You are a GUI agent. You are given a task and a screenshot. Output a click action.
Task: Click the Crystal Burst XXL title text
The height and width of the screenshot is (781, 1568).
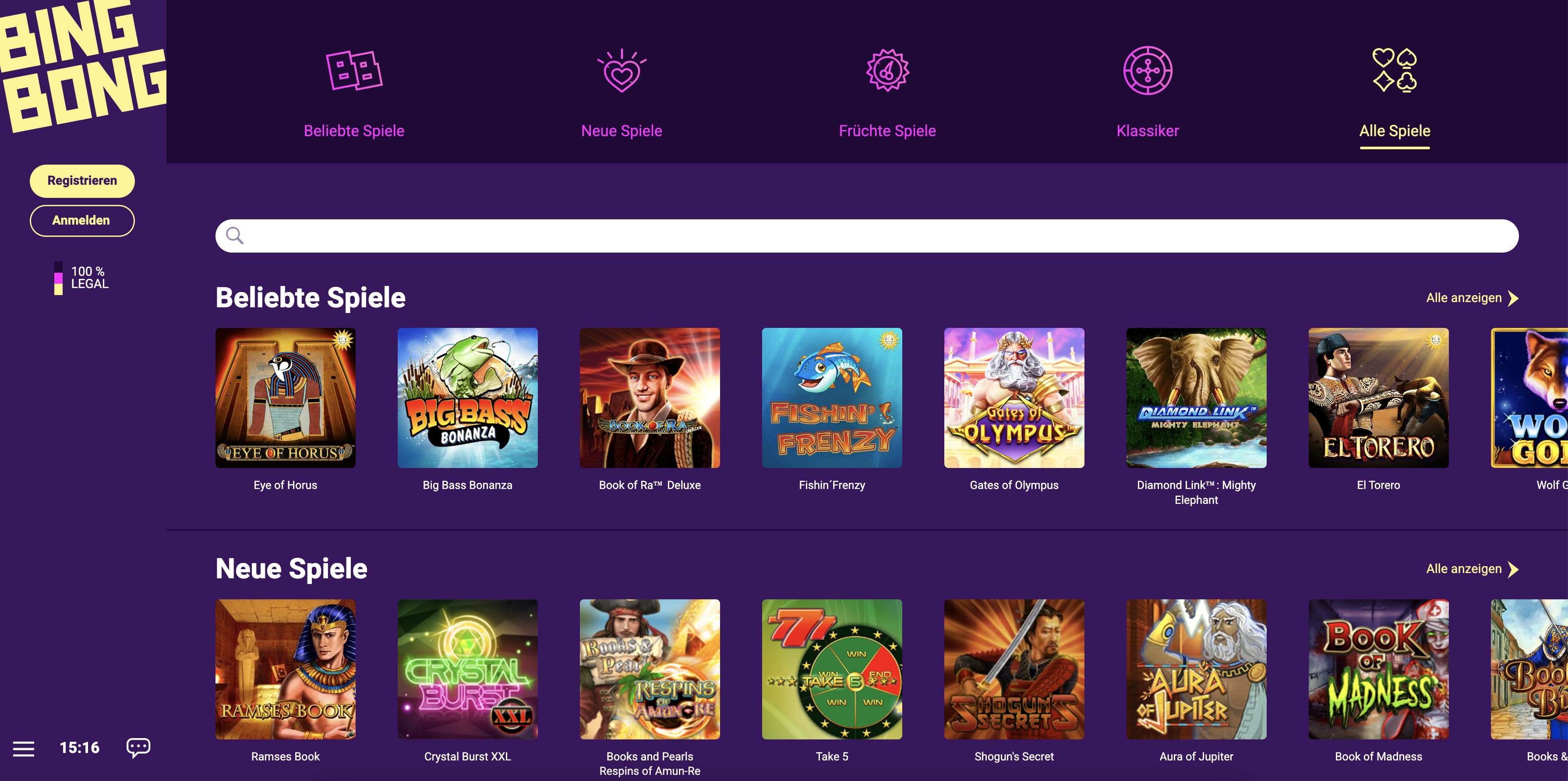467,756
